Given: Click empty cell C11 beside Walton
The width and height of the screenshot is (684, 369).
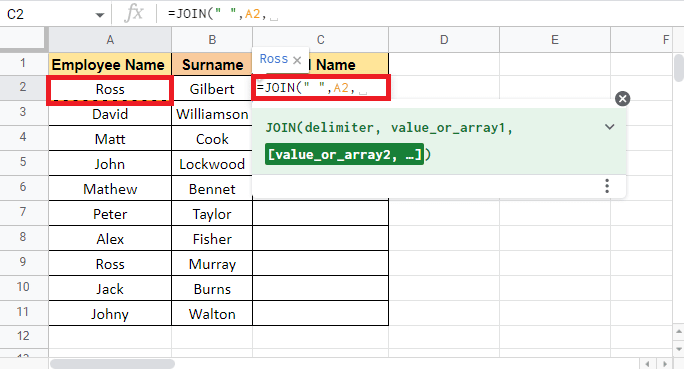Looking at the screenshot, I should [320, 314].
